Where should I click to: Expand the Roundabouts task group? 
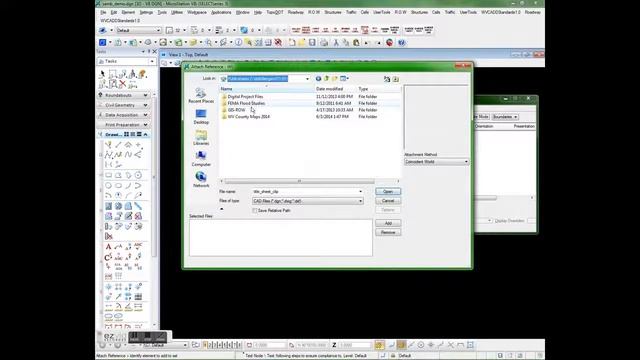pos(145,95)
